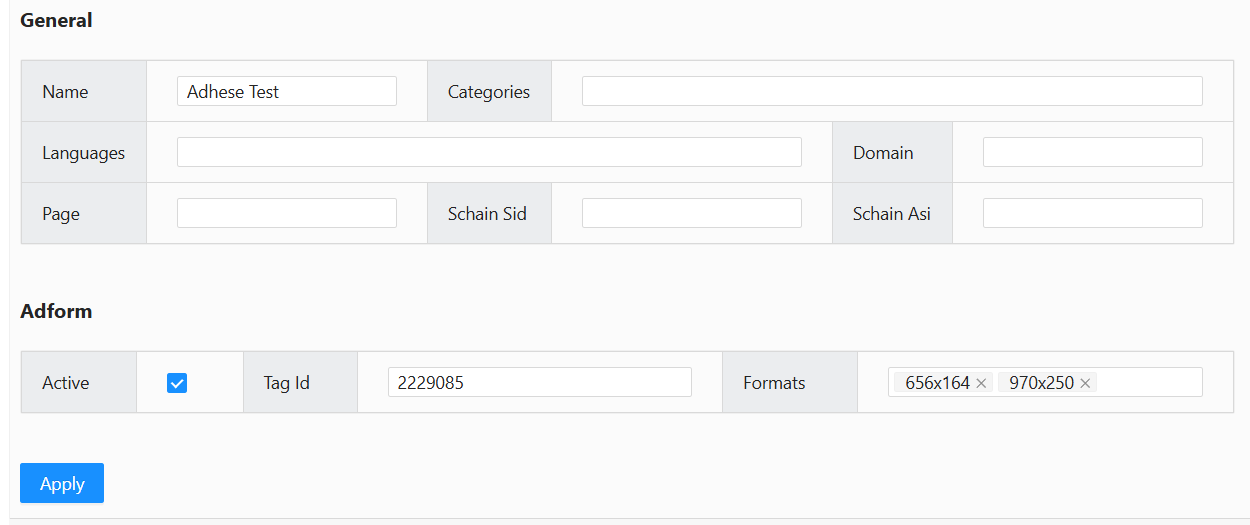The height and width of the screenshot is (525, 1250).
Task: Click empty space in the Formats selector
Action: click(1150, 383)
